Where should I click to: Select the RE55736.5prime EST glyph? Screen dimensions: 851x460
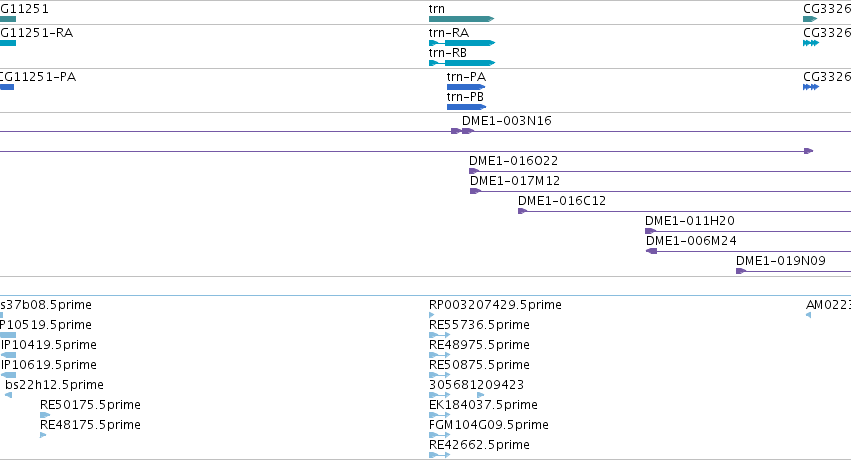tap(440, 335)
